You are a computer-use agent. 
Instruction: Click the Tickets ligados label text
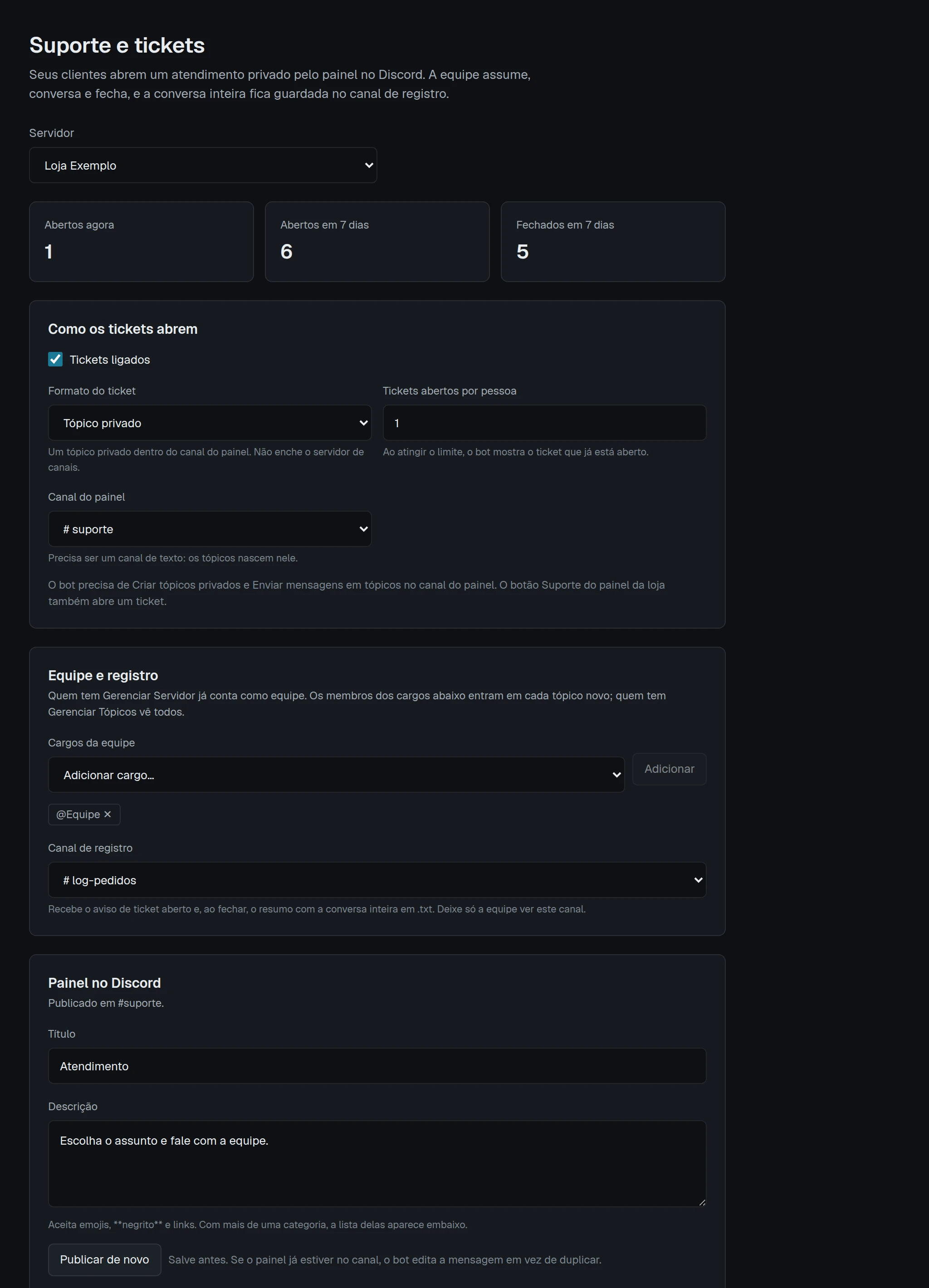point(110,360)
